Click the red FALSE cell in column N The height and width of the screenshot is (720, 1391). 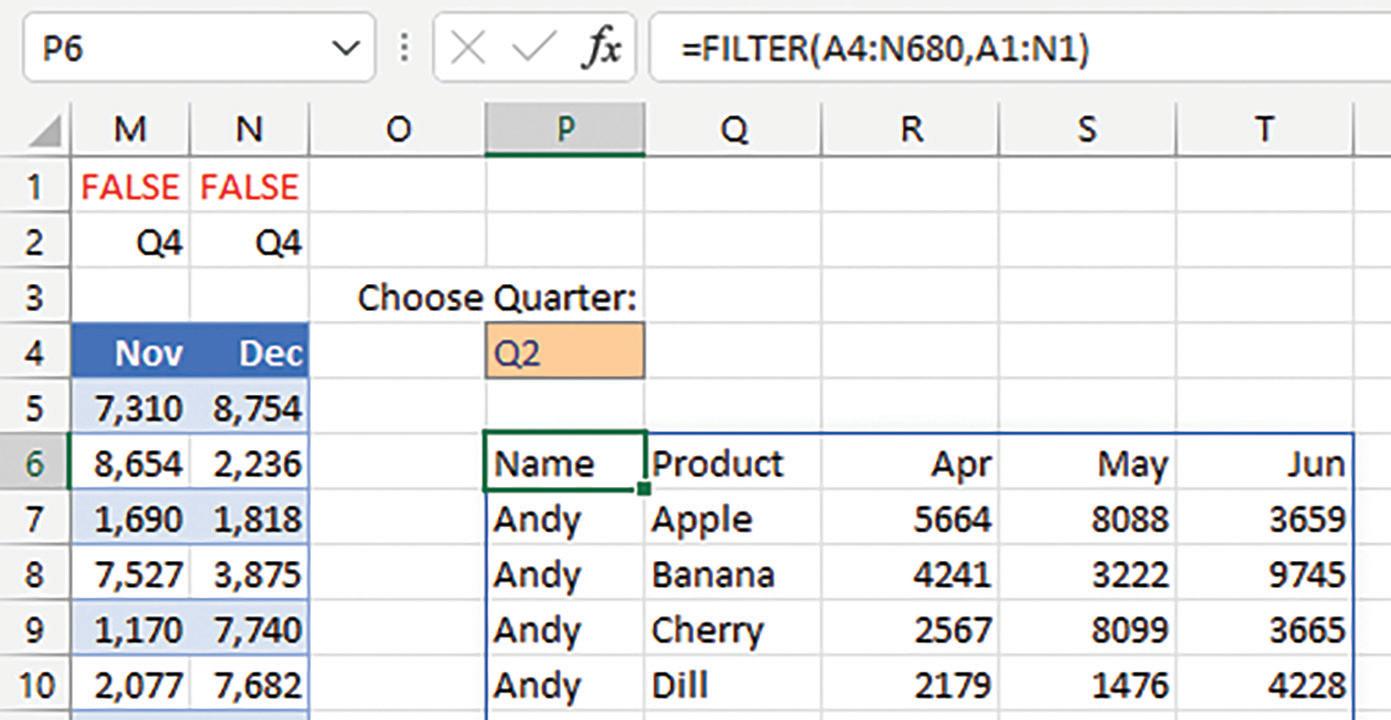(x=250, y=186)
